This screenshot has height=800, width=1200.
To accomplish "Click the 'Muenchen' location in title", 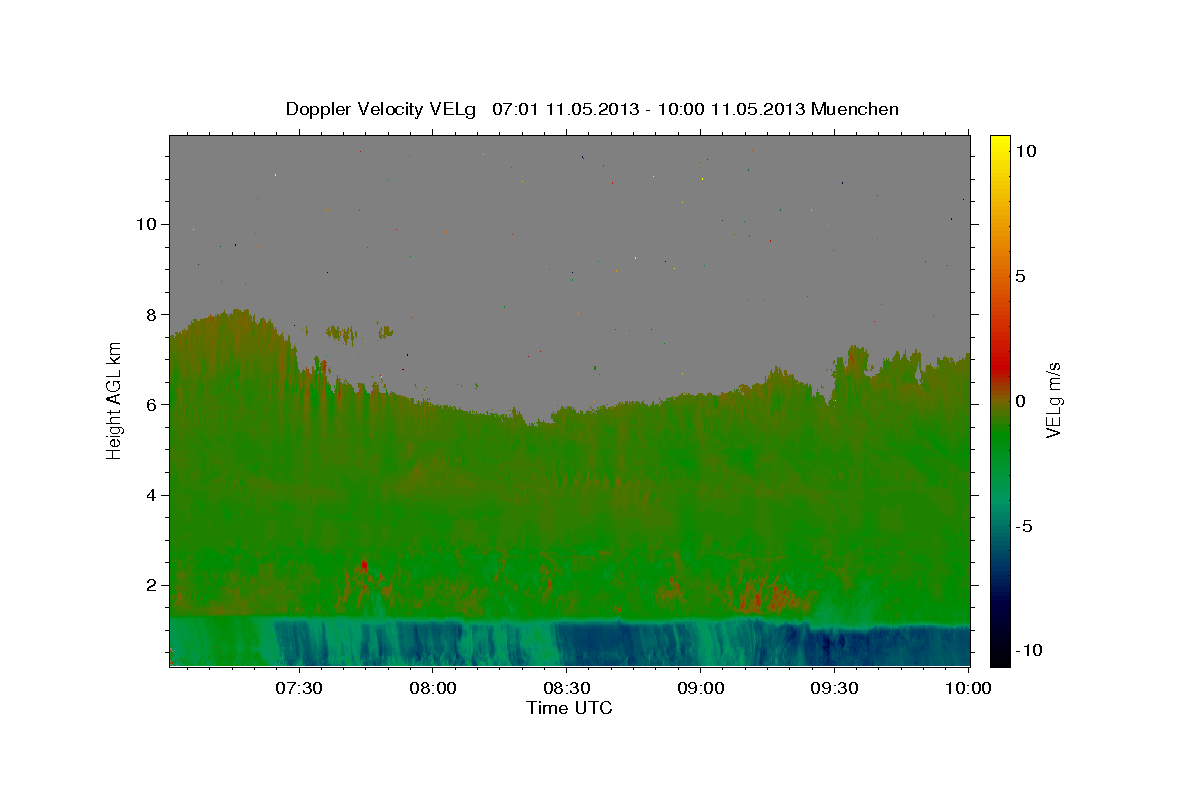I will coord(855,109).
